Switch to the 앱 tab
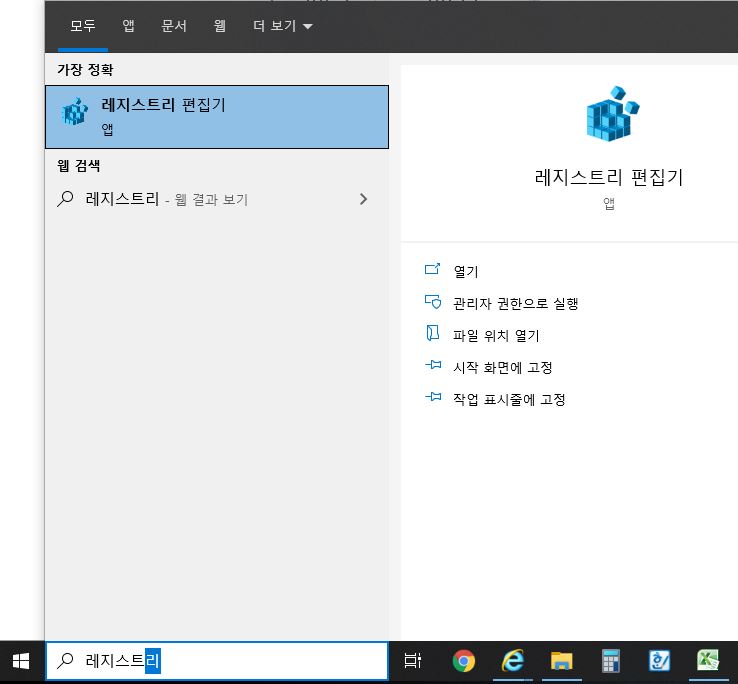This screenshot has height=684, width=738. pyautogui.click(x=128, y=25)
